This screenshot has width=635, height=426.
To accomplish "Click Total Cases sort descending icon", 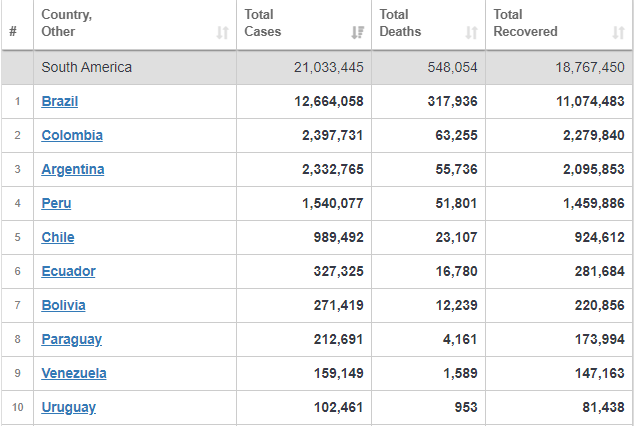I will point(358,32).
